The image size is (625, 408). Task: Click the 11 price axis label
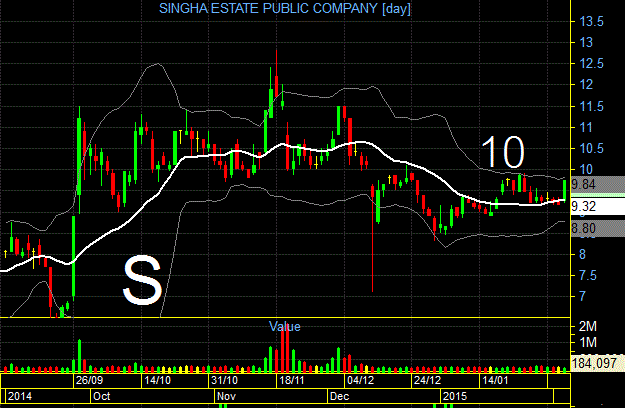click(x=586, y=128)
